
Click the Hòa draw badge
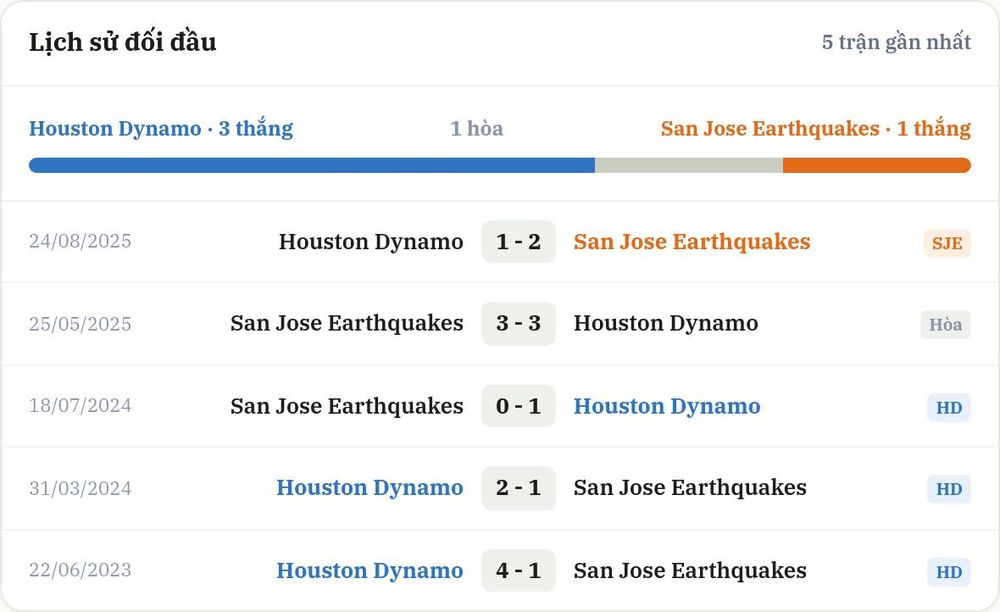pos(945,324)
